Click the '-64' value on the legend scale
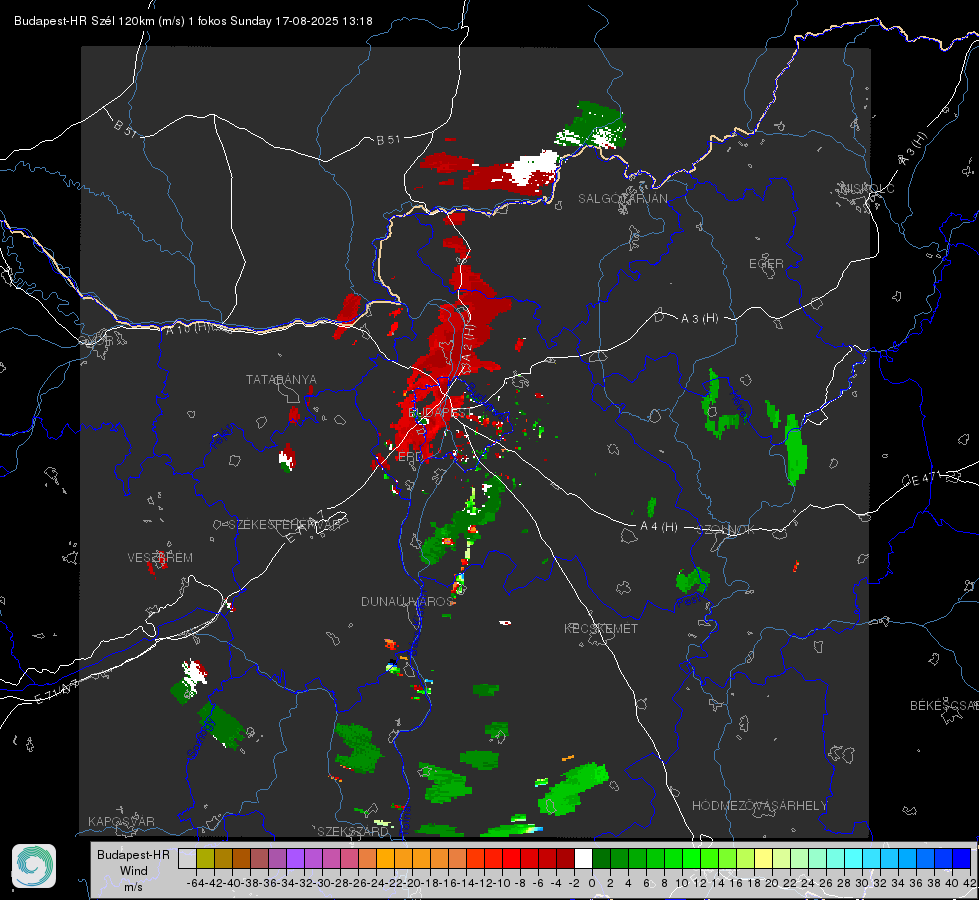Screen dimensions: 979x900 (196, 883)
